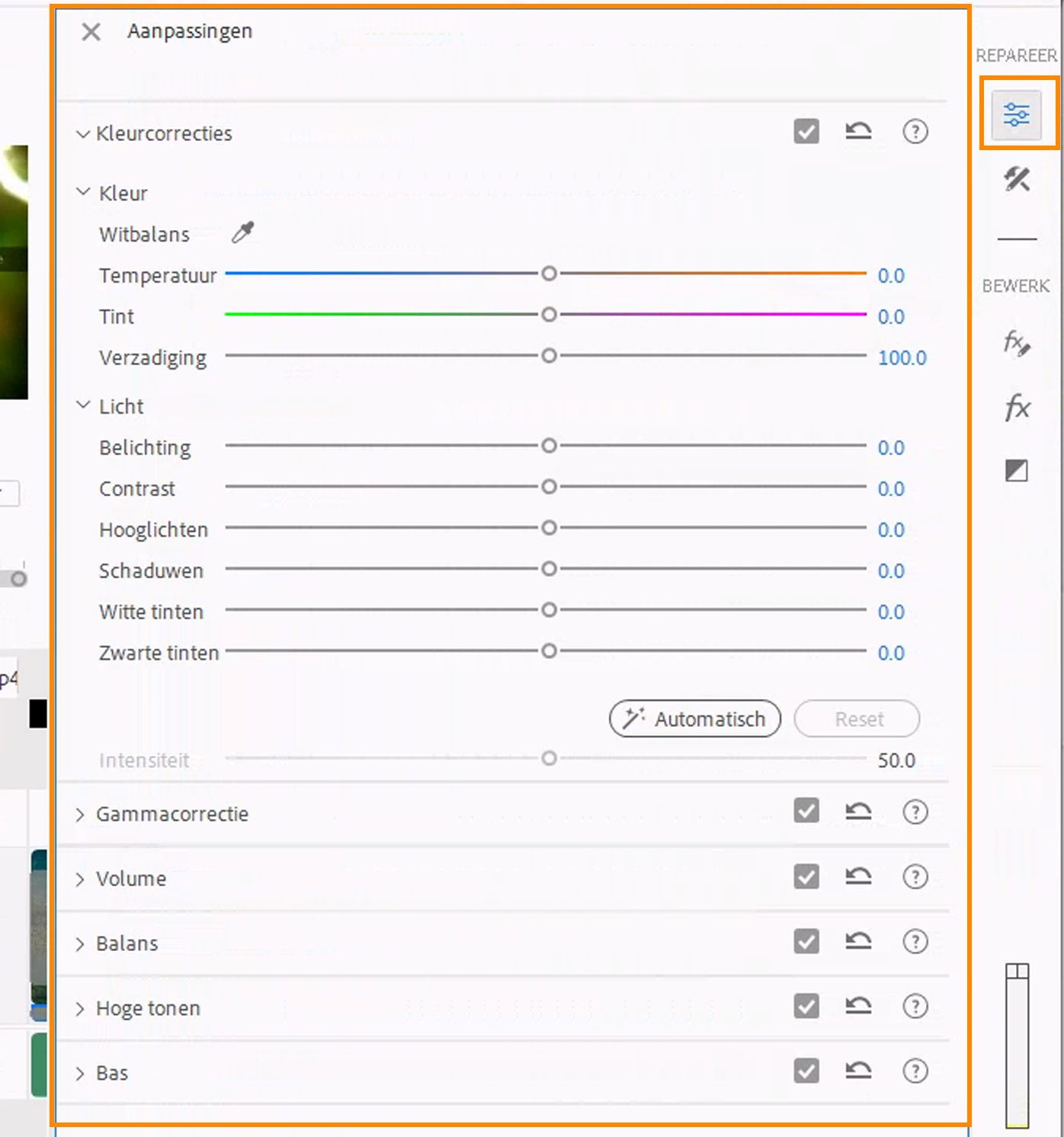This screenshot has height=1137, width=1064.
Task: Click the Witte tinten value field
Action: click(891, 613)
